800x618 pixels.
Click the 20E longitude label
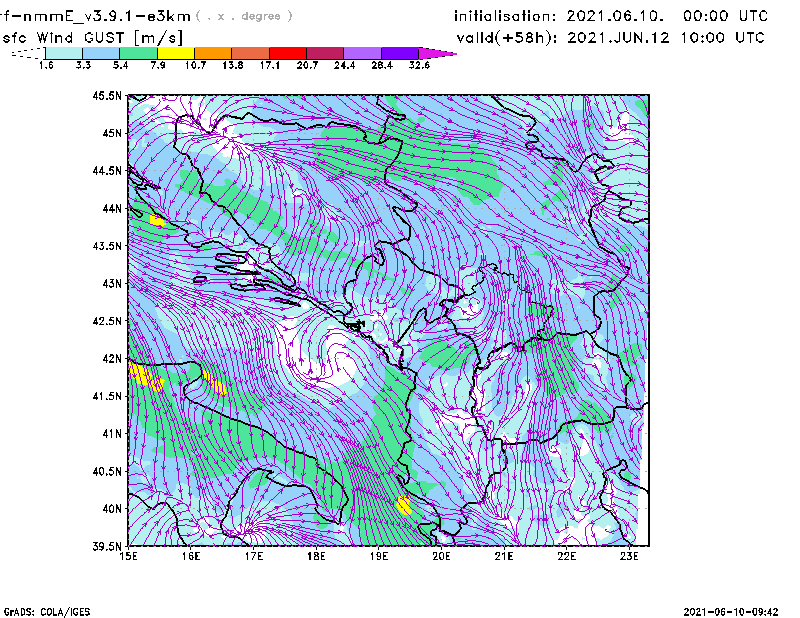[441, 556]
